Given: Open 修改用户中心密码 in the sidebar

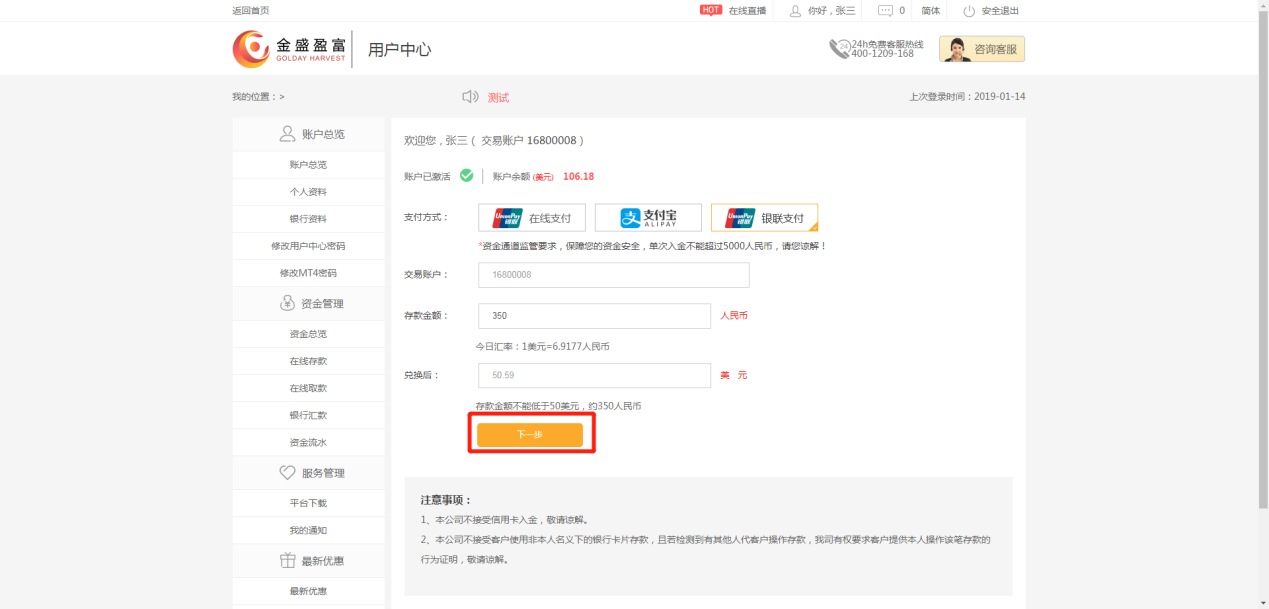Looking at the screenshot, I should (308, 246).
